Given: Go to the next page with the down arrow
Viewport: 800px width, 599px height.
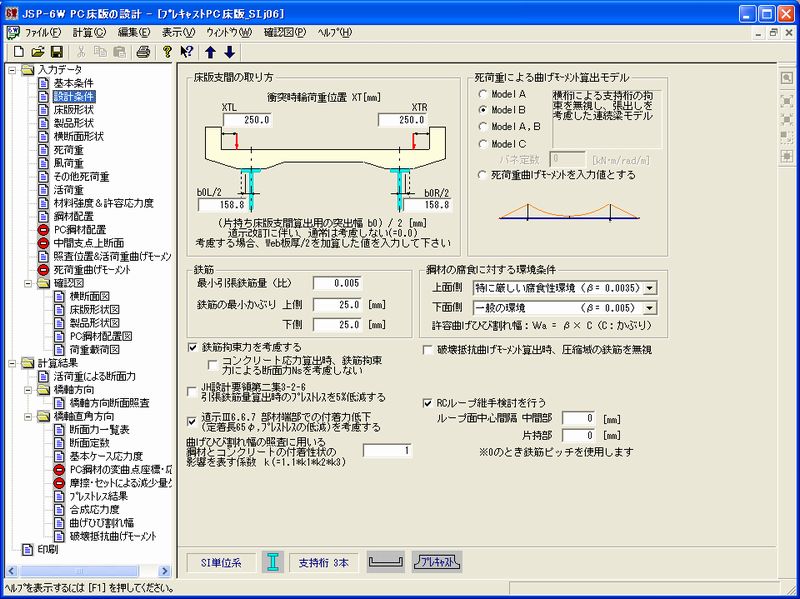Looking at the screenshot, I should coord(229,52).
